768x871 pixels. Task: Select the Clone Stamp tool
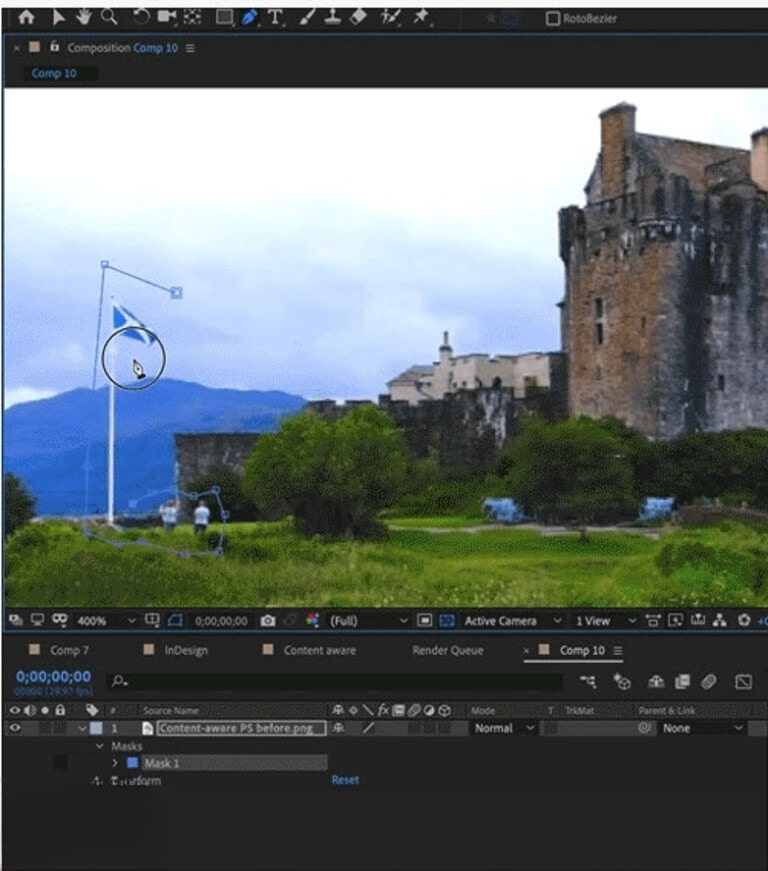coord(333,17)
